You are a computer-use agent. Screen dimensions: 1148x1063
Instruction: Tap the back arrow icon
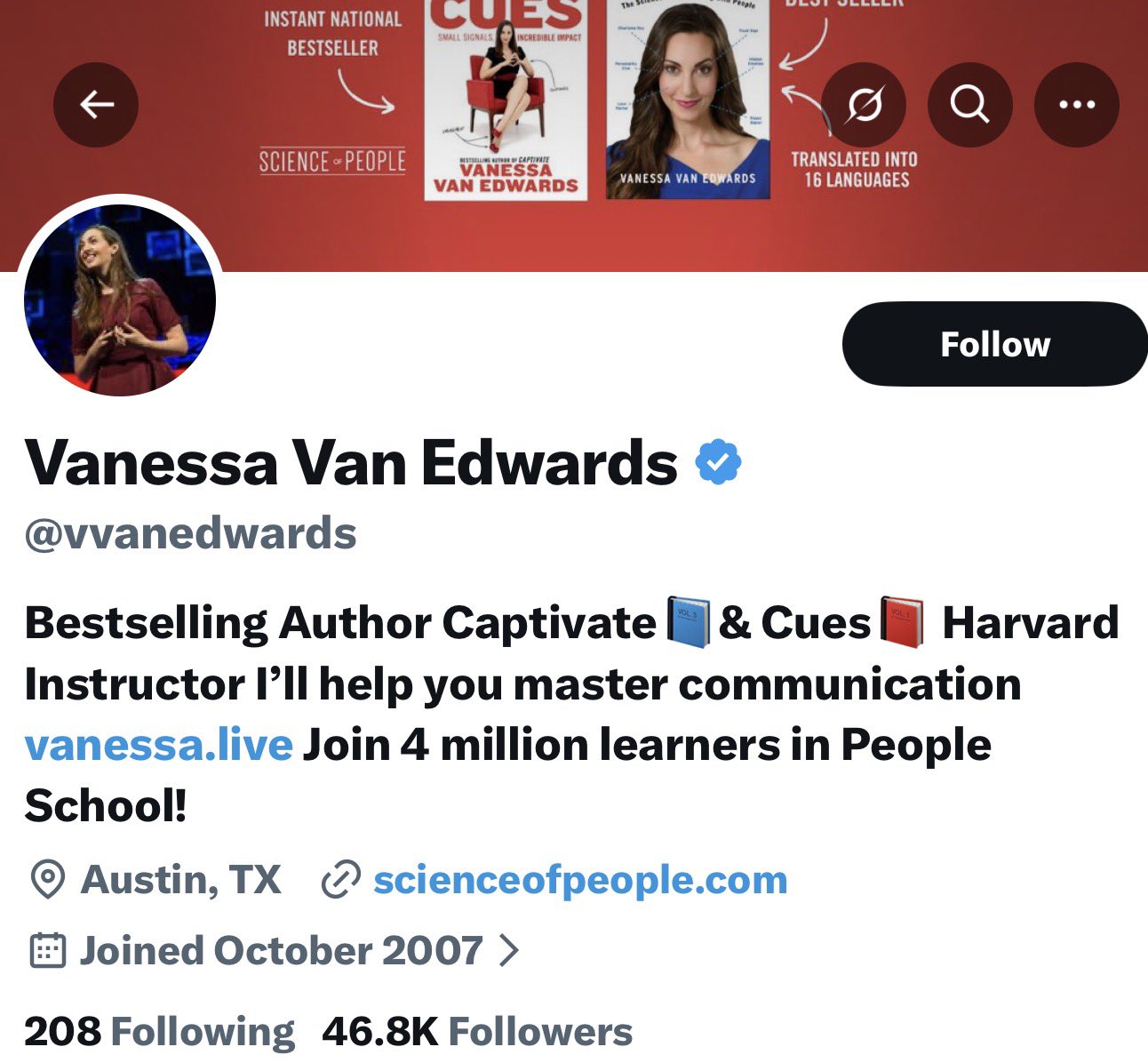(96, 105)
